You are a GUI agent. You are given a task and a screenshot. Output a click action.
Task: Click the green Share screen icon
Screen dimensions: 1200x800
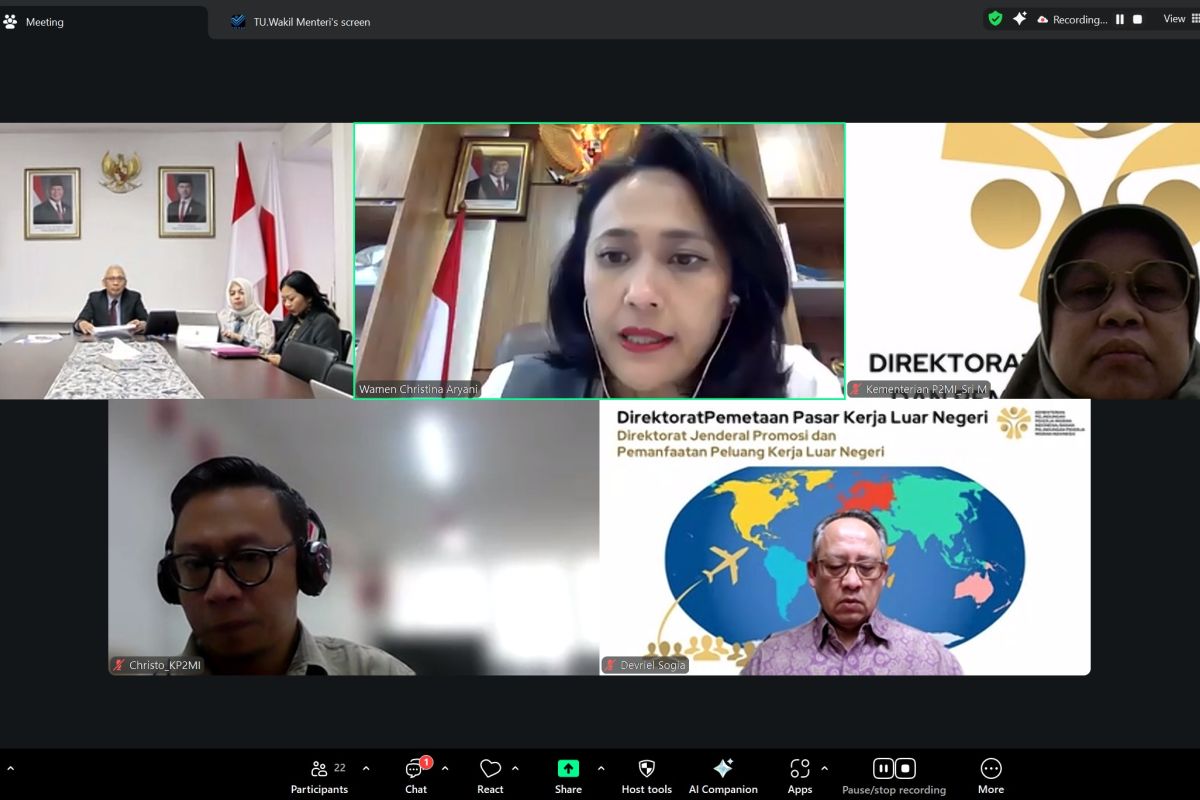pyautogui.click(x=567, y=768)
